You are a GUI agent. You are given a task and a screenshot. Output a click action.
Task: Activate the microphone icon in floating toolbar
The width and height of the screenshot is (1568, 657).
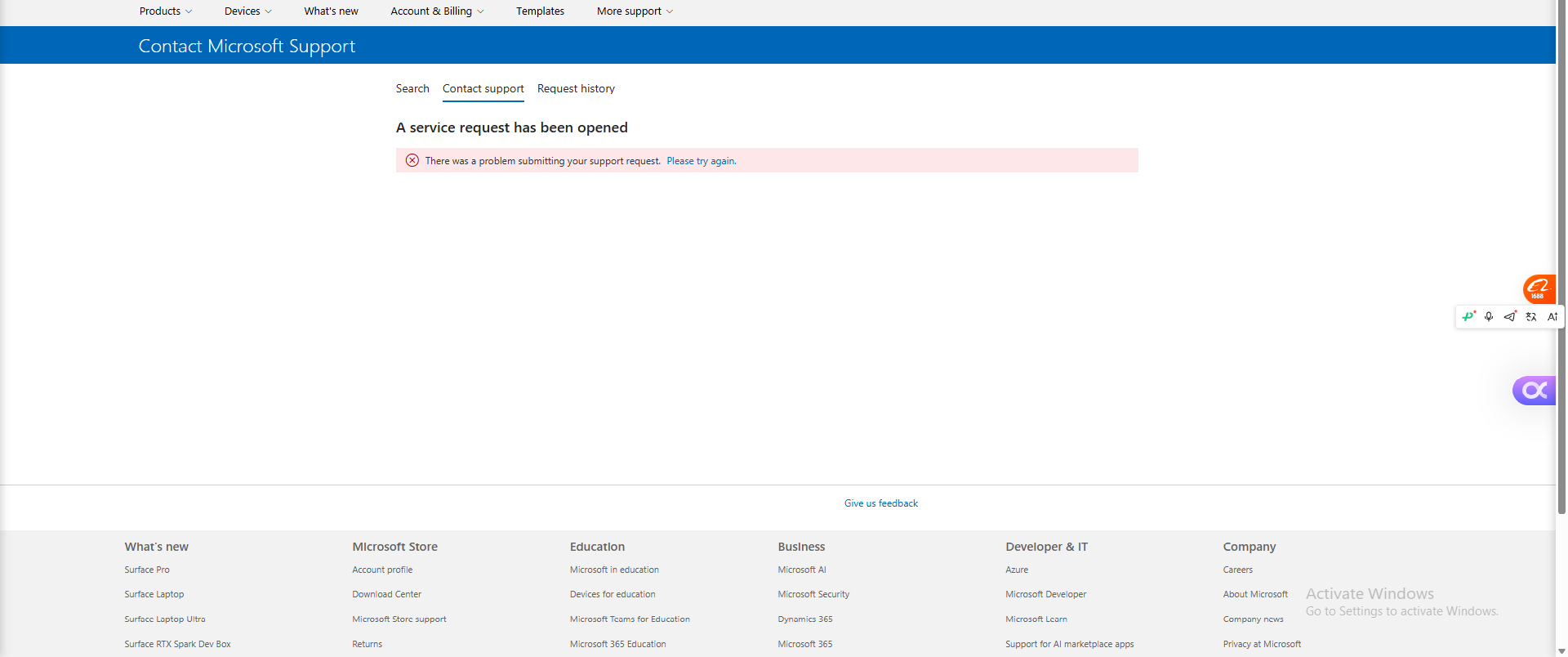tap(1489, 316)
